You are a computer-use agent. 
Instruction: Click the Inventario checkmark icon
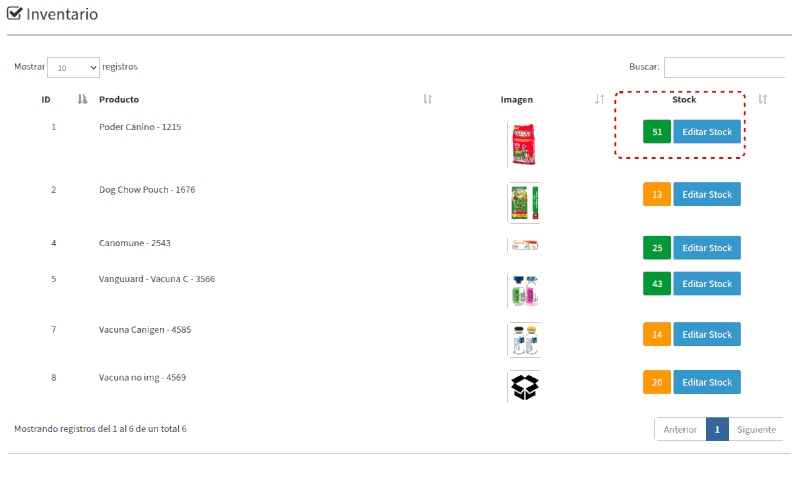pos(15,14)
